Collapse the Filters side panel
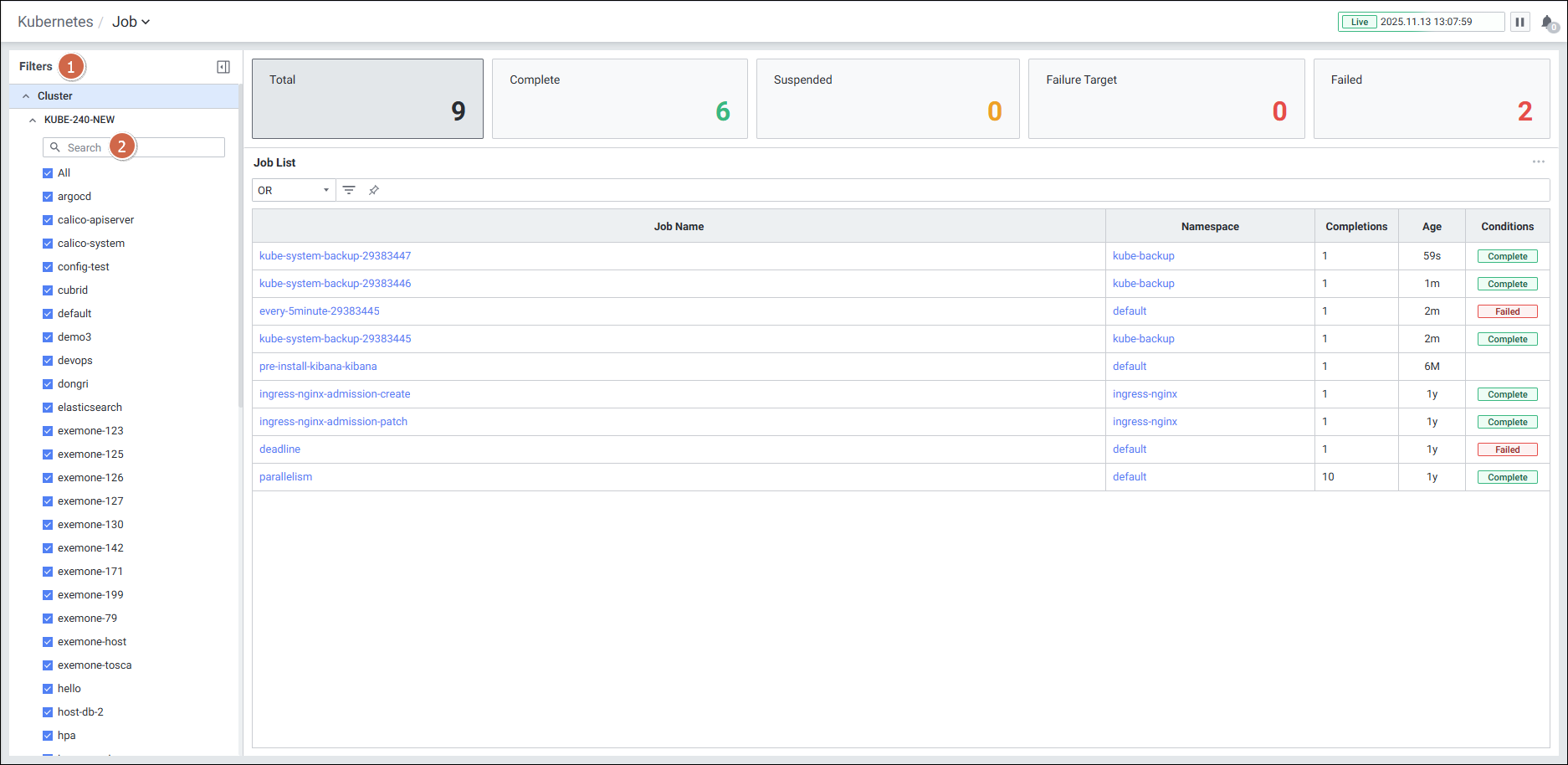The image size is (1568, 765). pos(223,67)
